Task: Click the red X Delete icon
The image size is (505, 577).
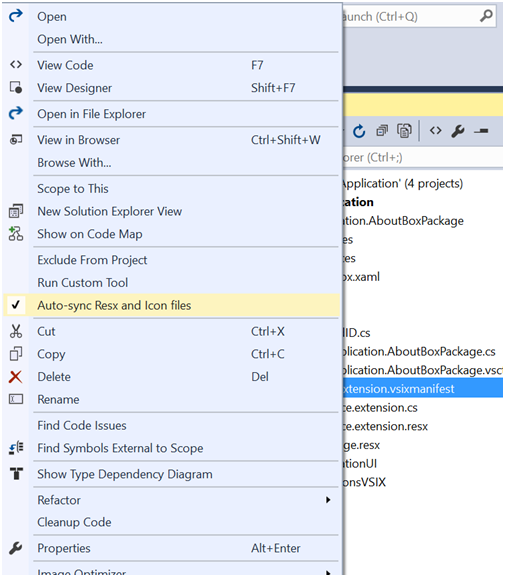Action: 15,377
